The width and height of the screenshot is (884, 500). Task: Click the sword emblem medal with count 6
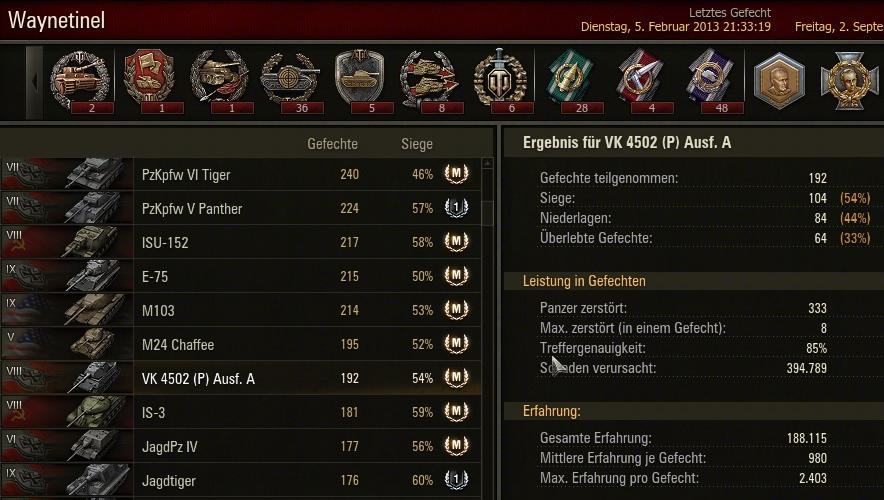(500, 80)
